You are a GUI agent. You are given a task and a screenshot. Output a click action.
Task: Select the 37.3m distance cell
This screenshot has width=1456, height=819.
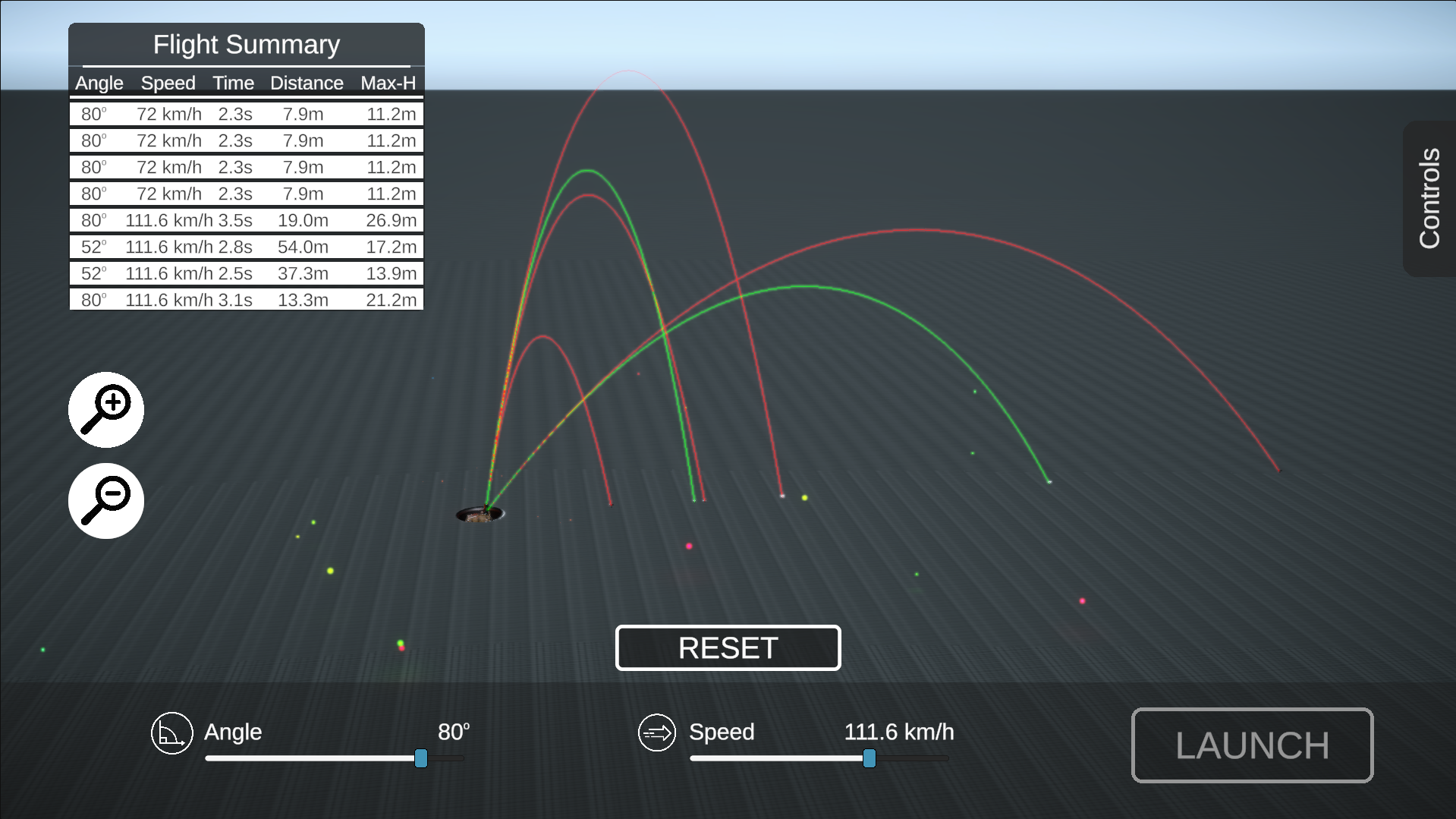[303, 273]
